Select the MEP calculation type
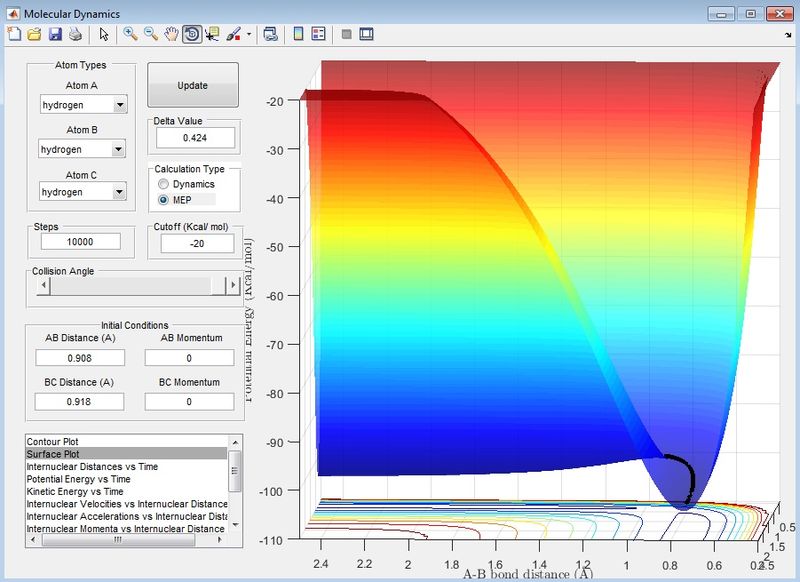 [163, 200]
